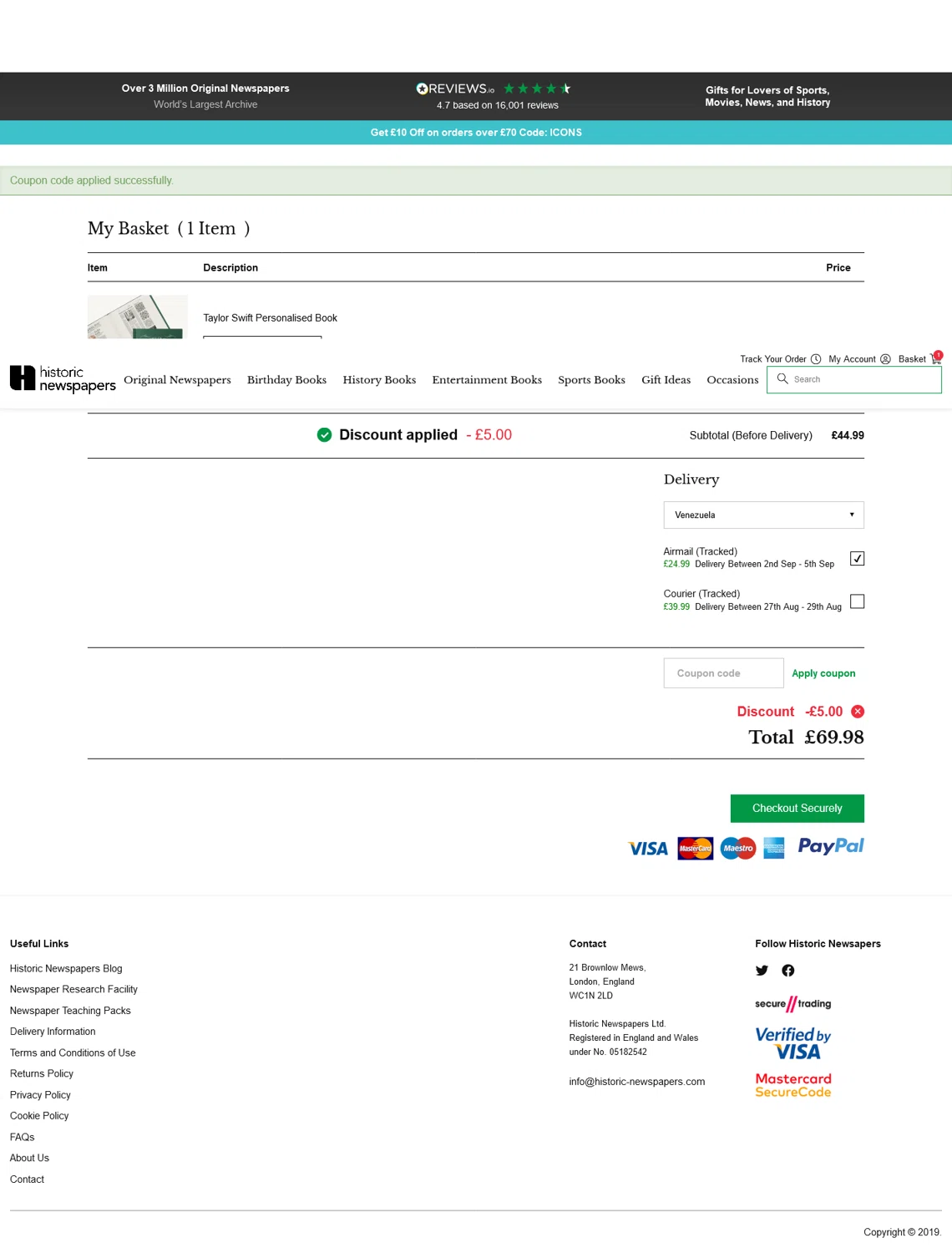The image size is (952, 1253).
Task: Click the £10 Off ICONS promo banner
Action: [476, 133]
